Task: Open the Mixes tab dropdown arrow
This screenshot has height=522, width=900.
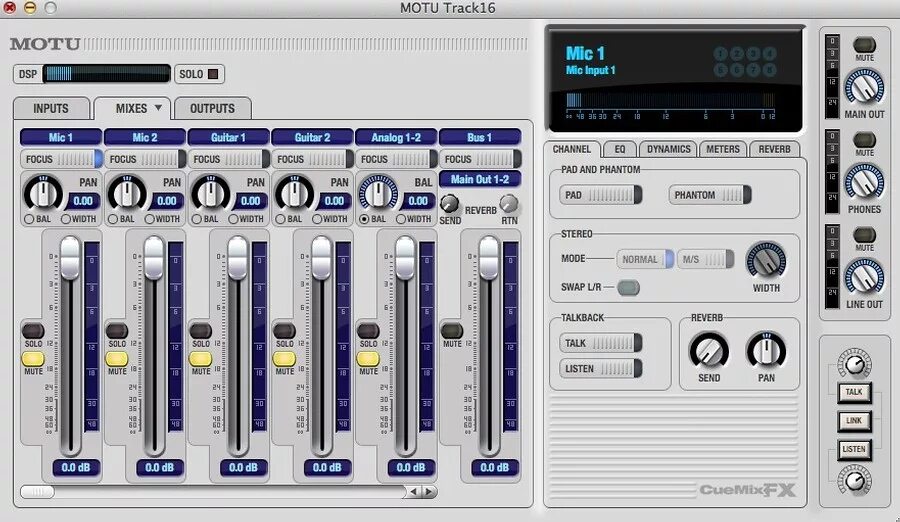Action: (158, 107)
